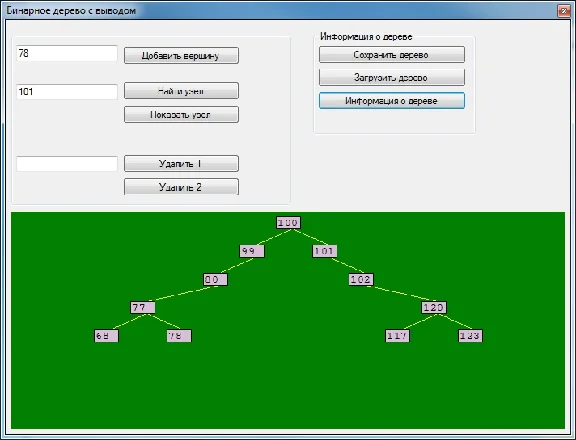
Task: Select root node 100 in tree
Action: 288,223
